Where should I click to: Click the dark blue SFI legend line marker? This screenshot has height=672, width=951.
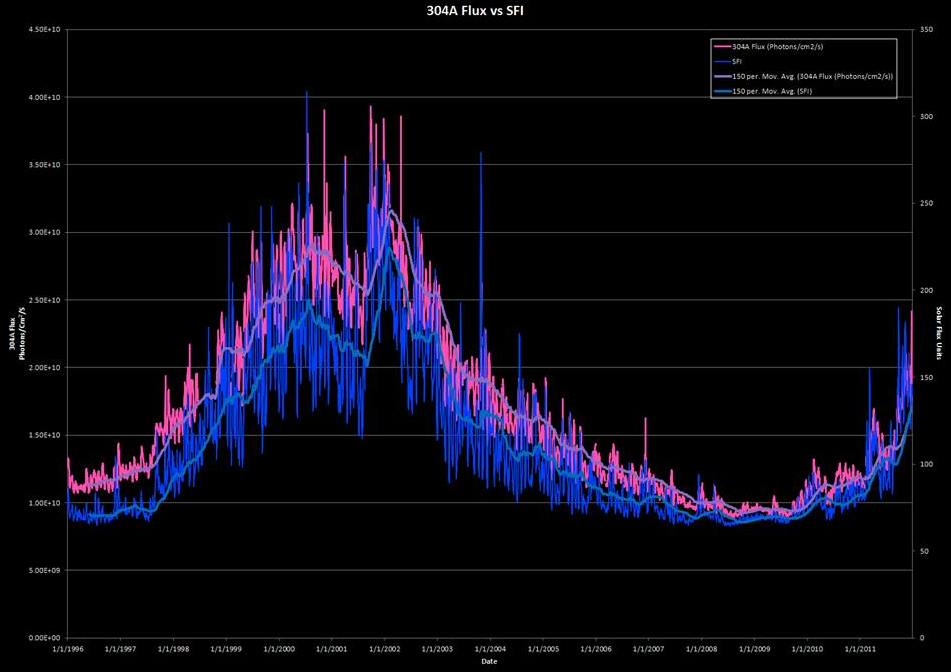720,61
